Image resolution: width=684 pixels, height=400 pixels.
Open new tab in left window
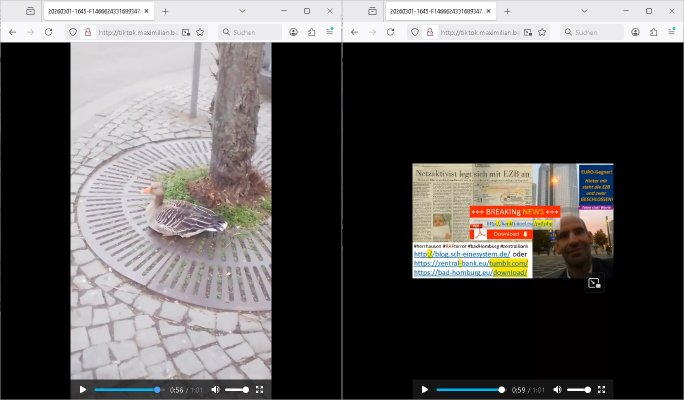coord(165,11)
